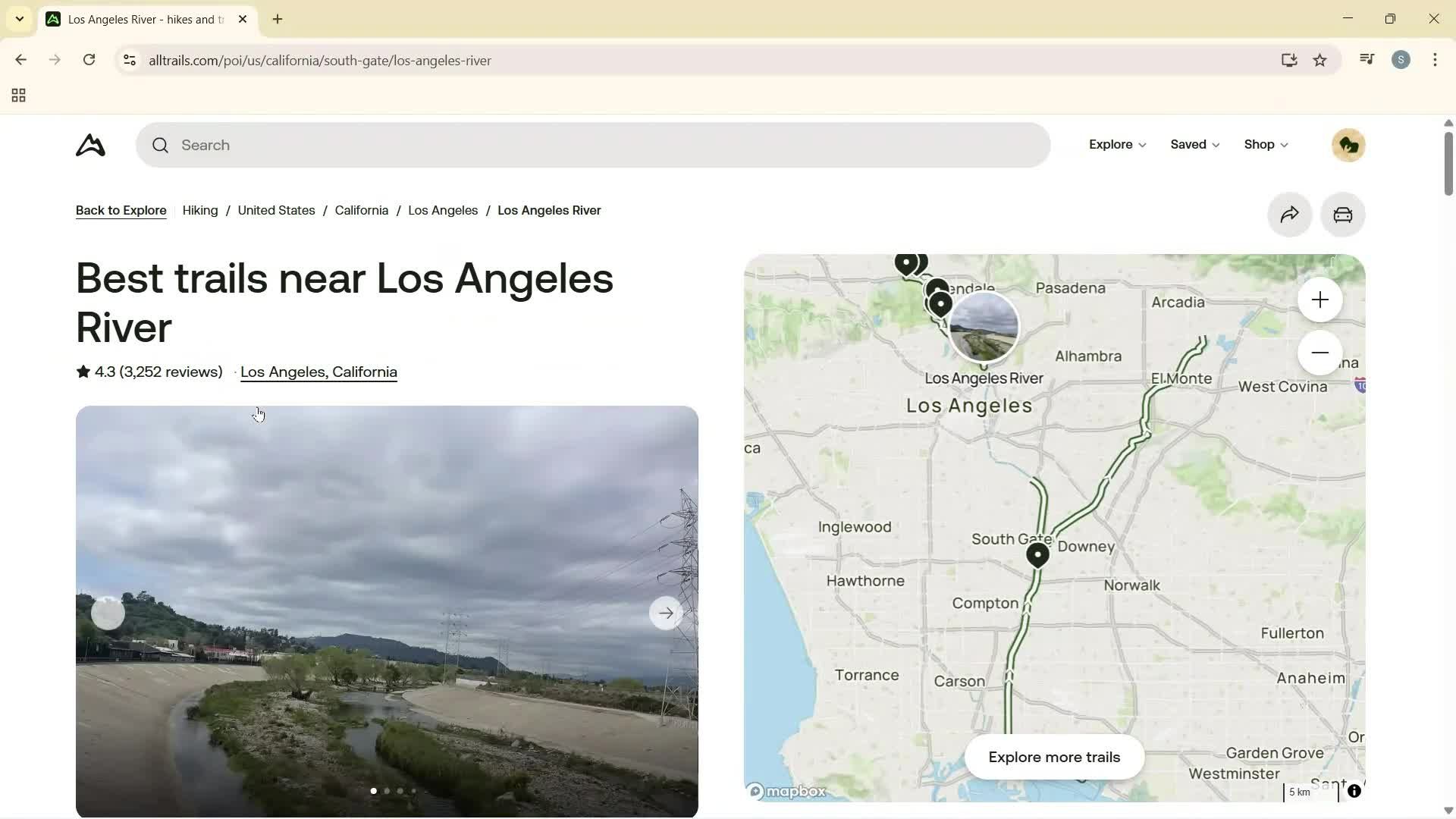Advance the photo gallery with the arrow

coord(666,612)
